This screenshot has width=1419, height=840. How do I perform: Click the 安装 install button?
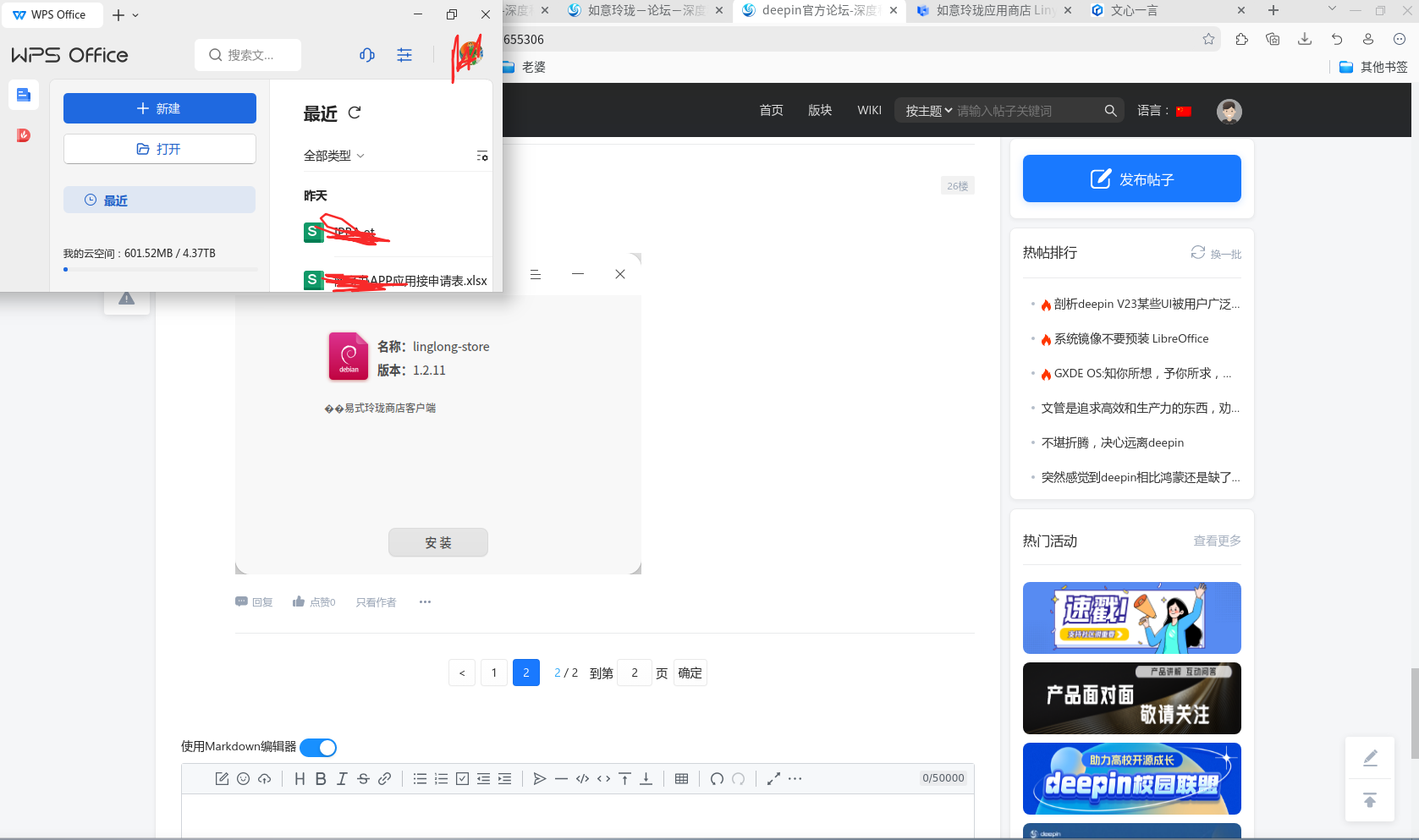(x=438, y=542)
